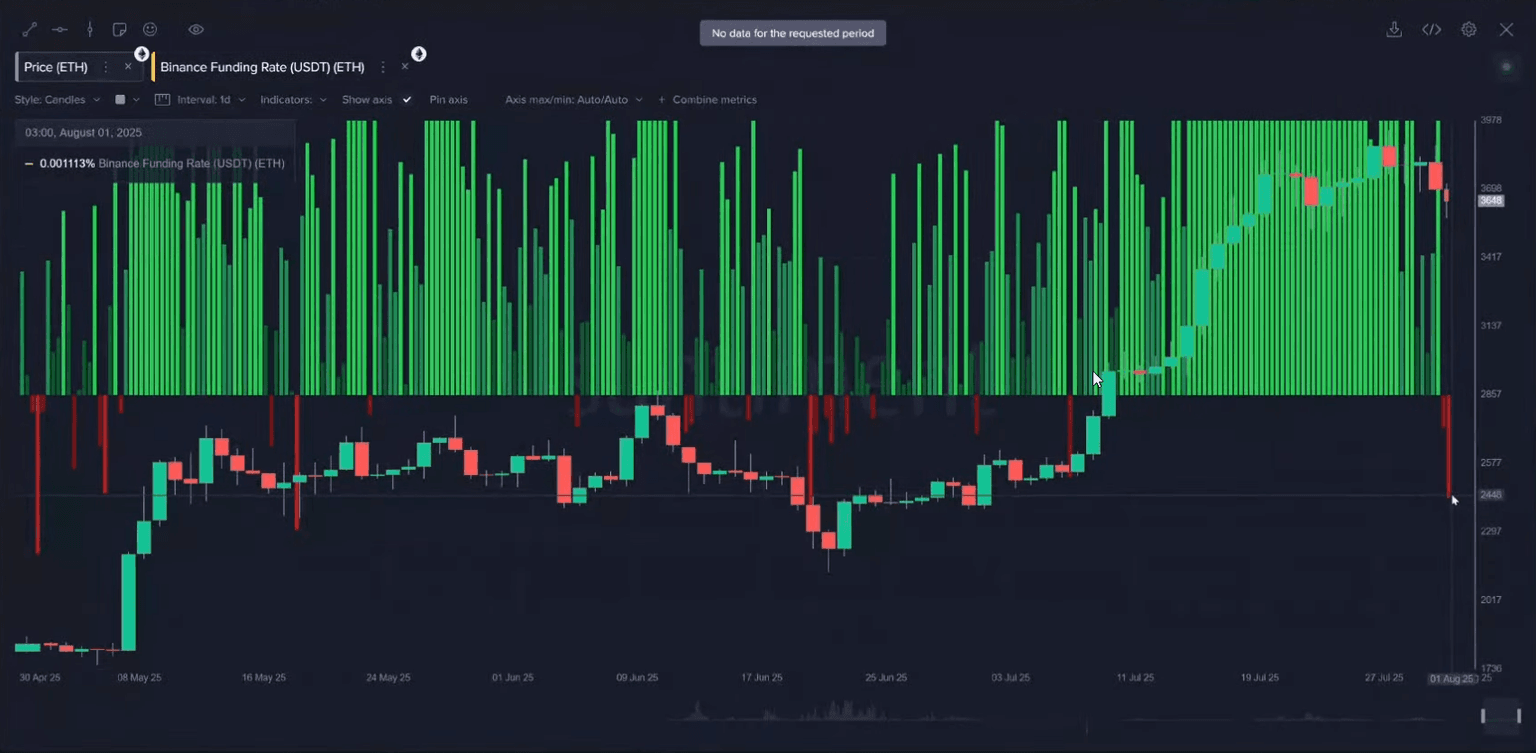
Task: Open the metric color swatch picker
Action: [x=120, y=100]
